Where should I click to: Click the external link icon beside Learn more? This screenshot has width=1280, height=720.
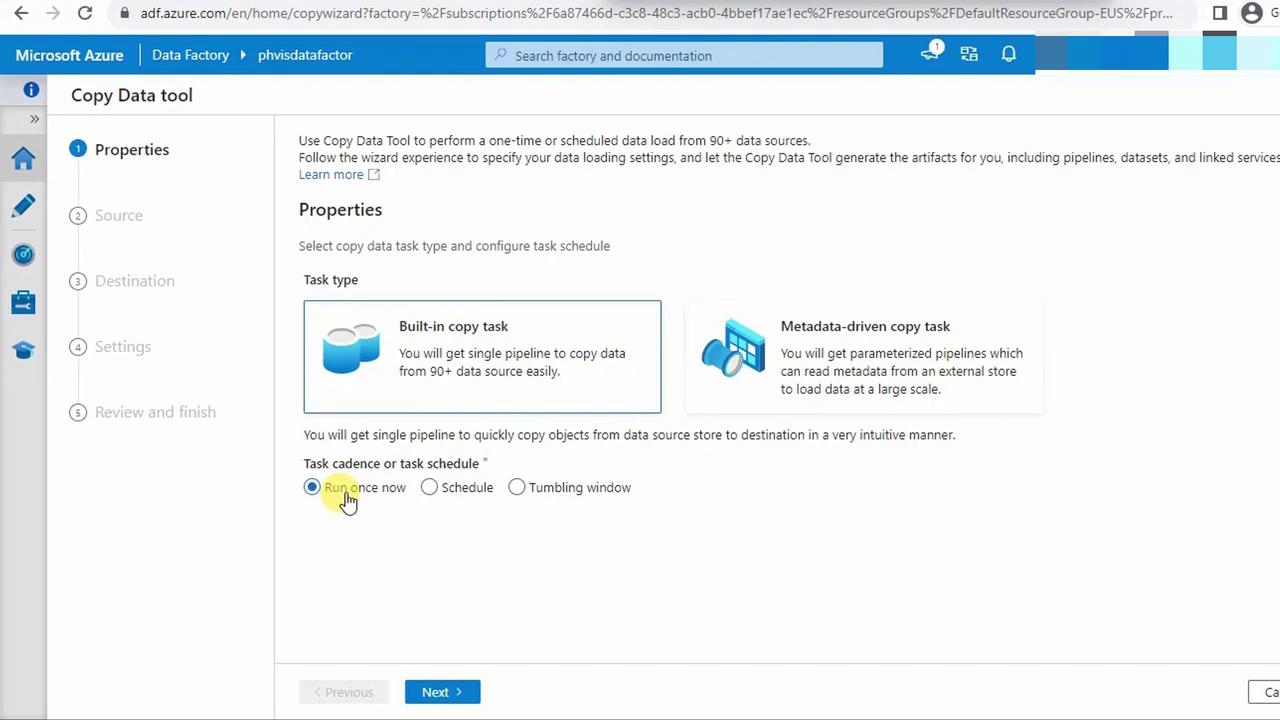click(x=374, y=175)
